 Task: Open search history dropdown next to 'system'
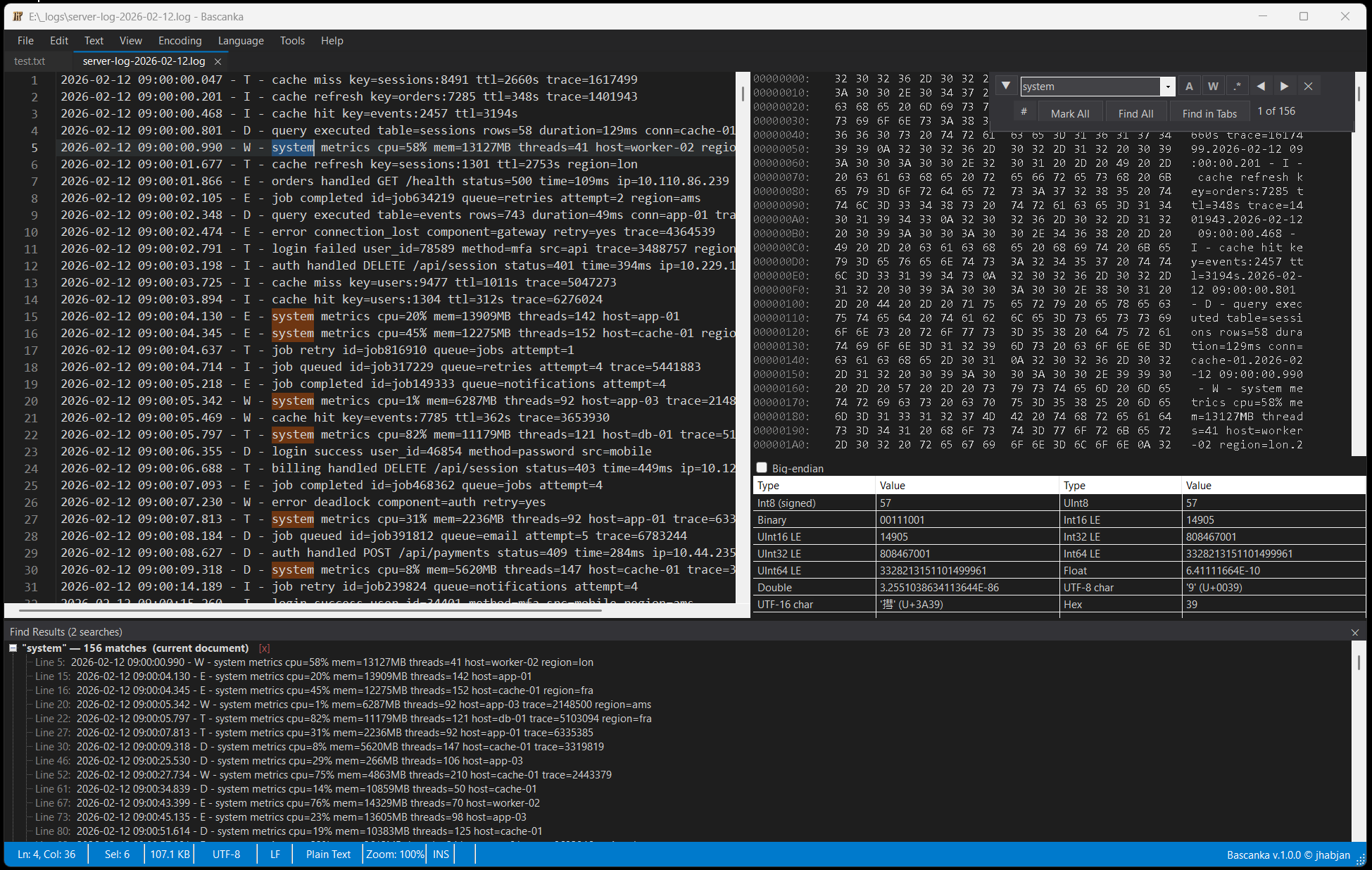[1168, 87]
